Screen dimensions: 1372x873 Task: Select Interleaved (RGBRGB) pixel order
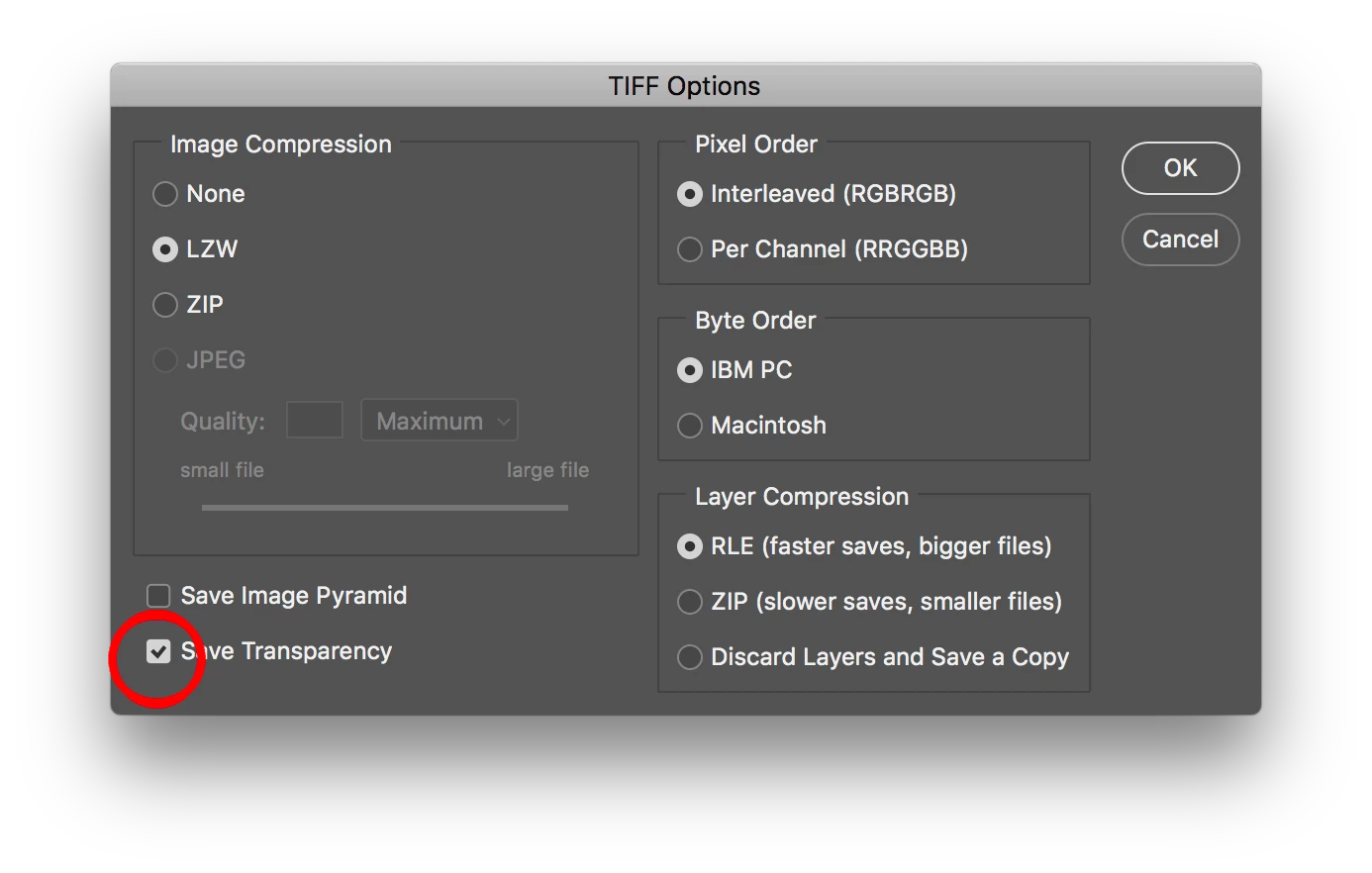point(690,194)
